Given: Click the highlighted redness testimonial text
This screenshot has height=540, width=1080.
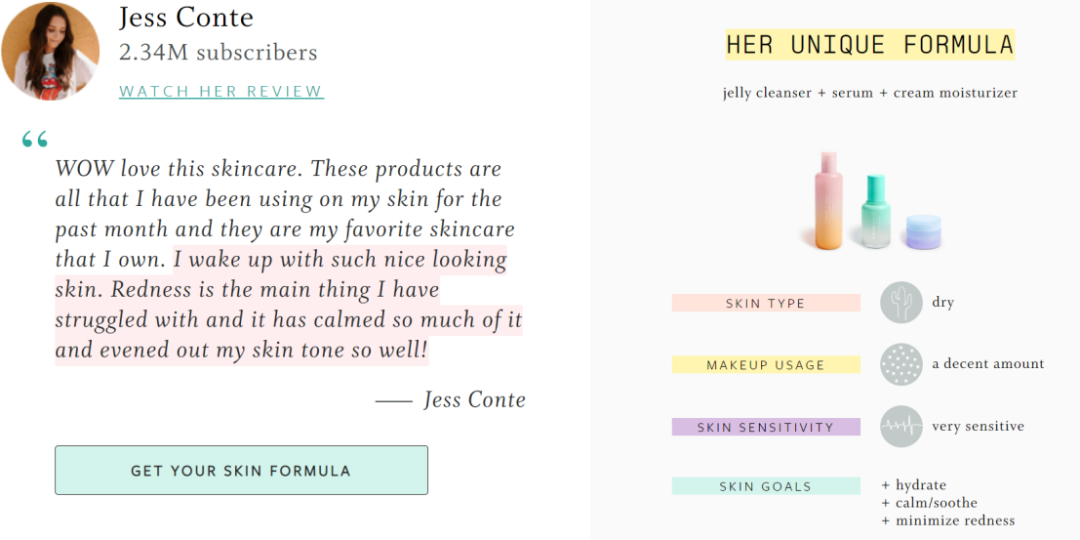Looking at the screenshot, I should coord(289,304).
